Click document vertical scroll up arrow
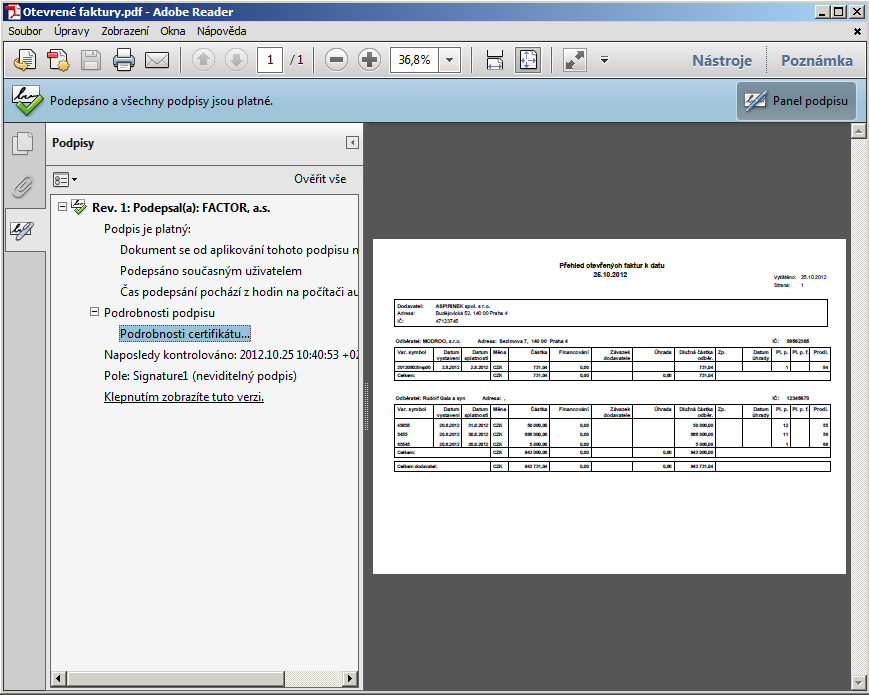Image resolution: width=869 pixels, height=695 pixels. [858, 131]
